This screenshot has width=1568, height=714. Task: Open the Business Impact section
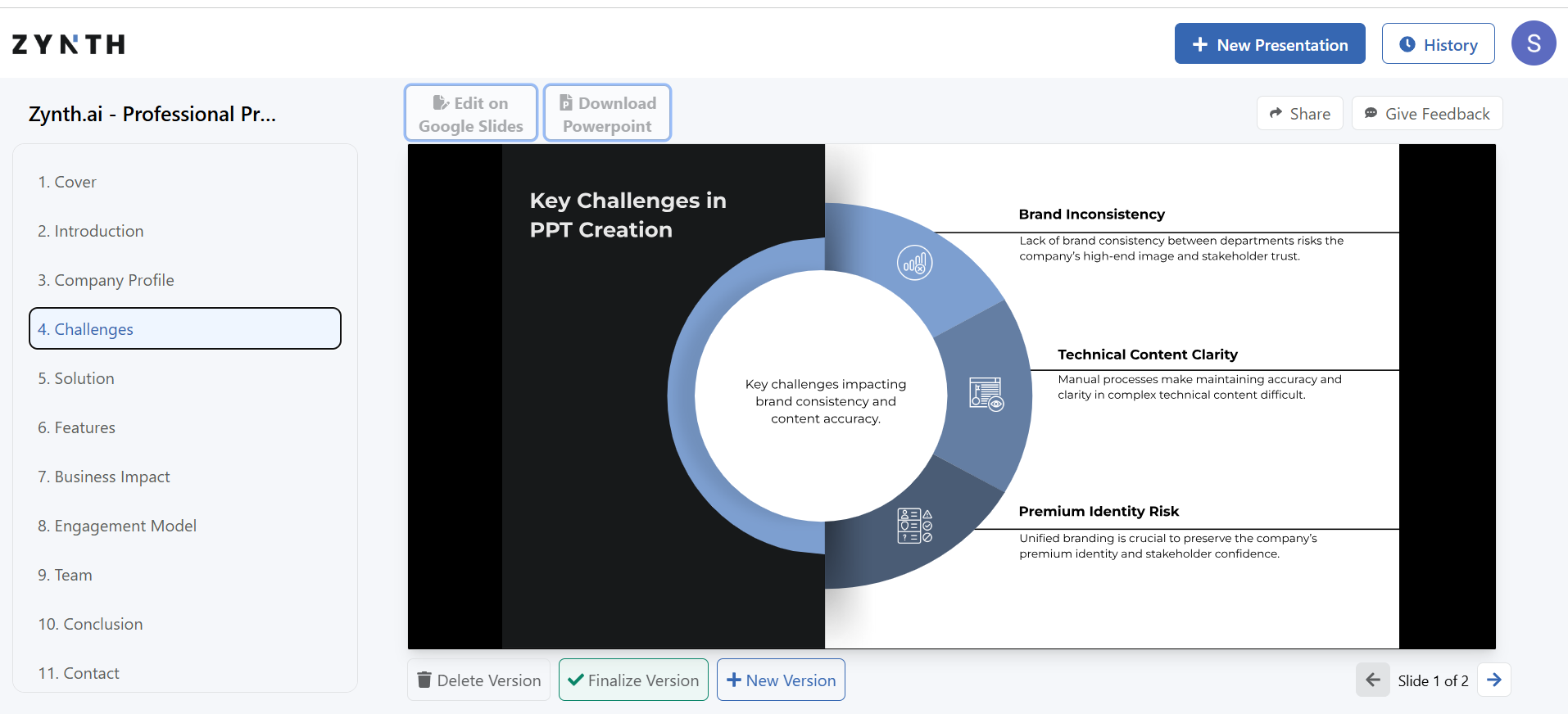(x=104, y=477)
